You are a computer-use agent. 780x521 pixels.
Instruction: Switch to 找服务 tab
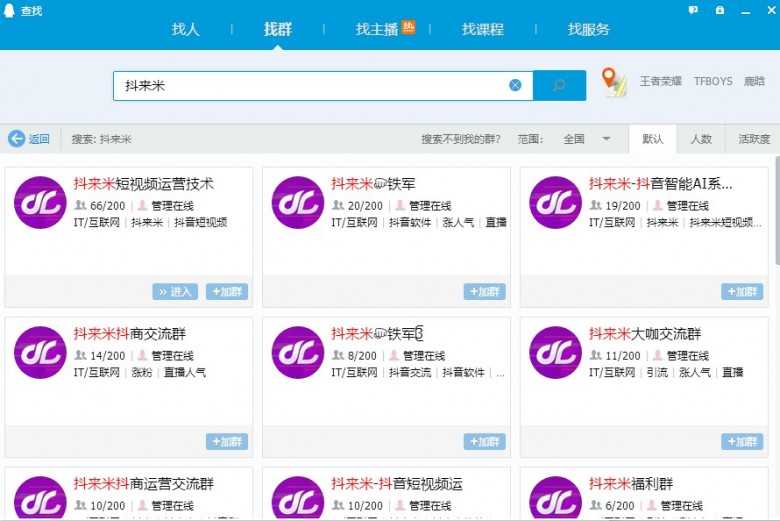coord(588,29)
